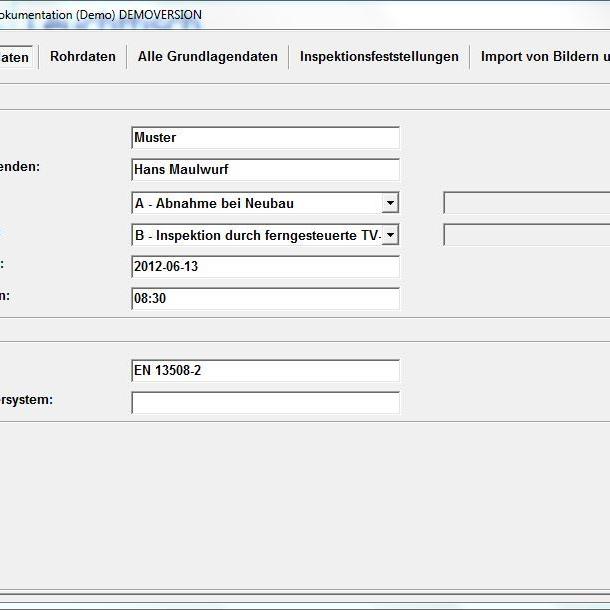This screenshot has width=610, height=610.
Task: Click the label ending in "enden:"
Action: [20, 166]
